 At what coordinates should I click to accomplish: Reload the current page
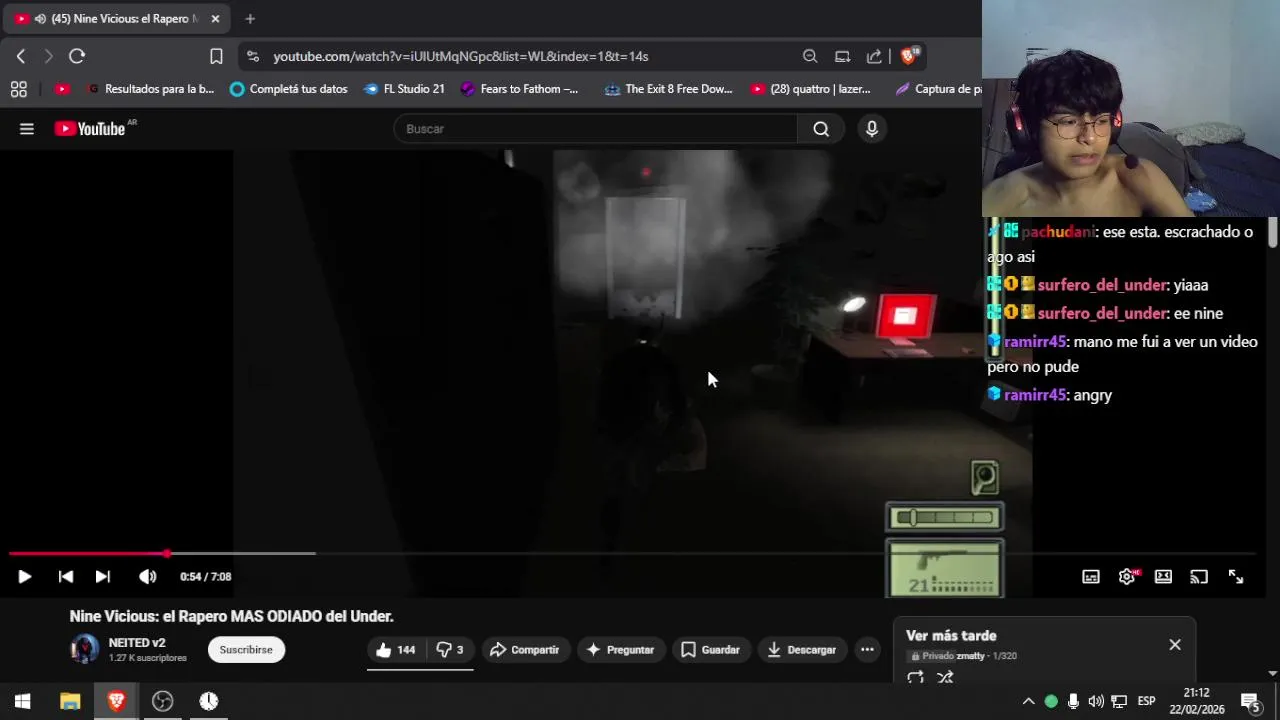[77, 56]
